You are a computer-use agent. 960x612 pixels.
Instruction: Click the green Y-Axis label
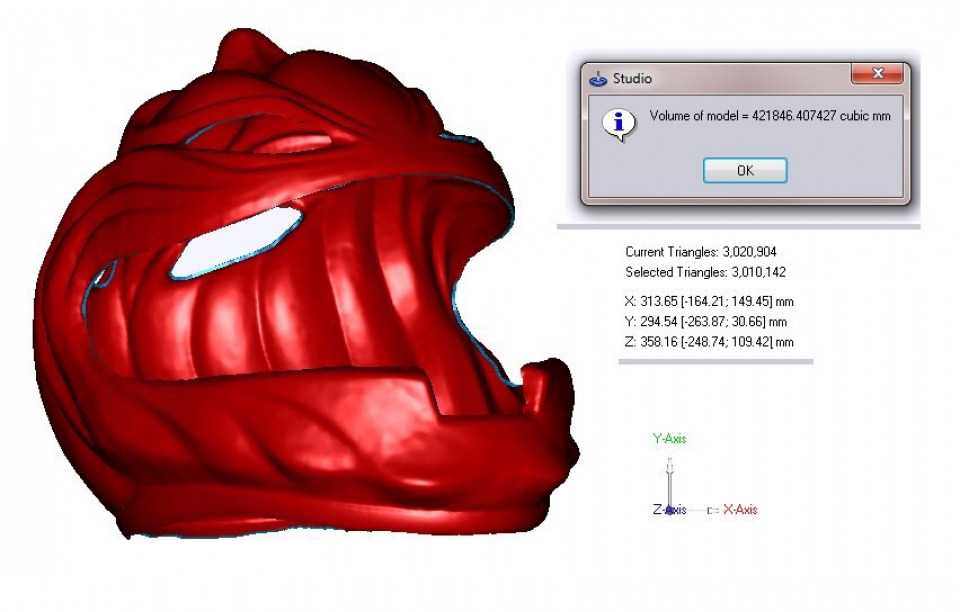coord(669,438)
